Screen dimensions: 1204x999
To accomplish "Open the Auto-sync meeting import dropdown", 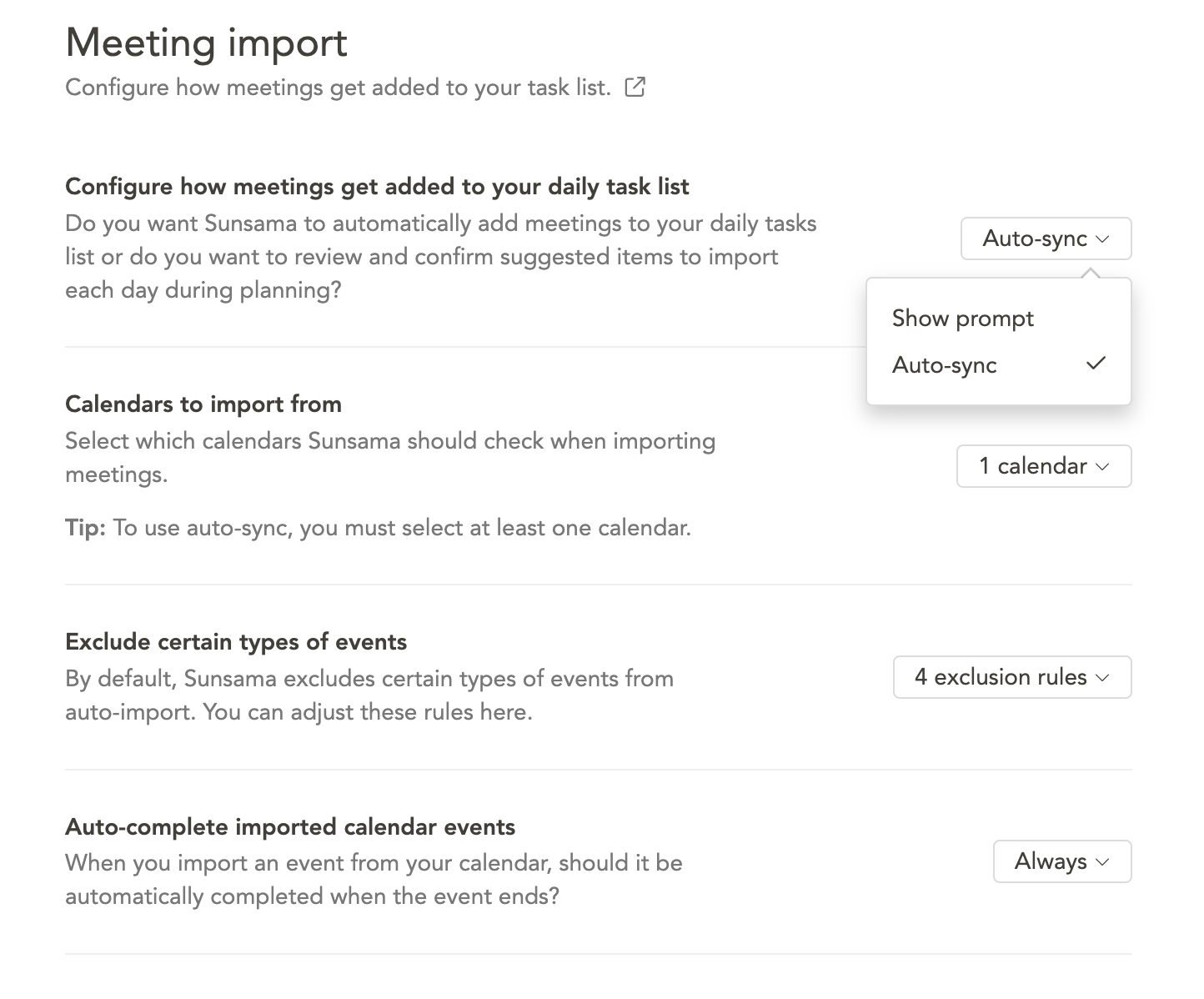I will pos(1046,238).
